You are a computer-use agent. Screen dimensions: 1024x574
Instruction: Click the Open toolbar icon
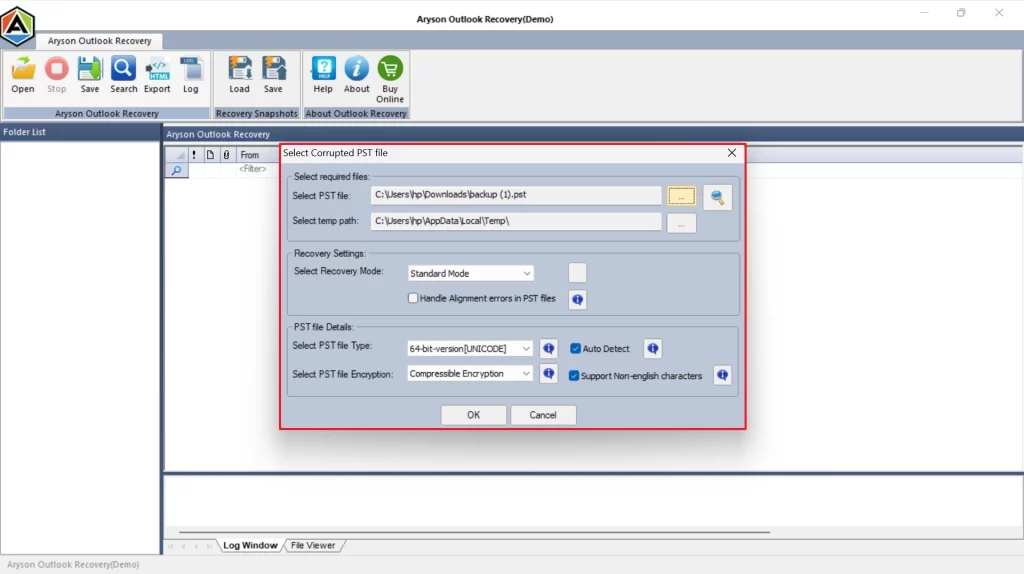click(x=23, y=74)
